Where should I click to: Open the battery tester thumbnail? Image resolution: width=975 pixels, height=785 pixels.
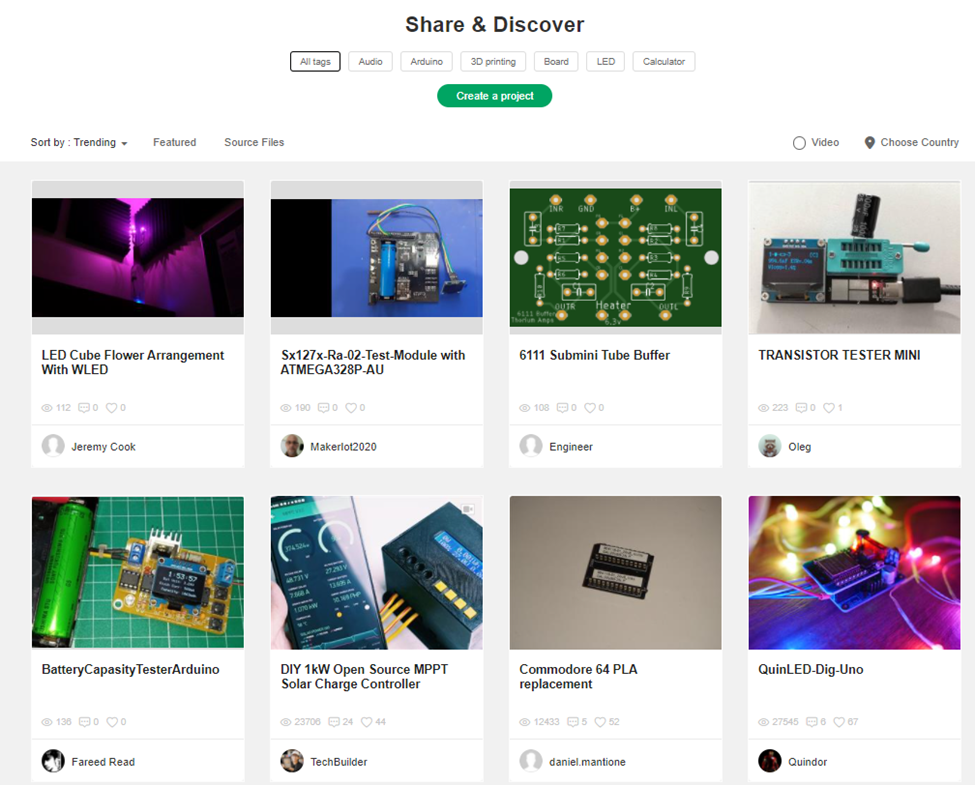pyautogui.click(x=137, y=572)
